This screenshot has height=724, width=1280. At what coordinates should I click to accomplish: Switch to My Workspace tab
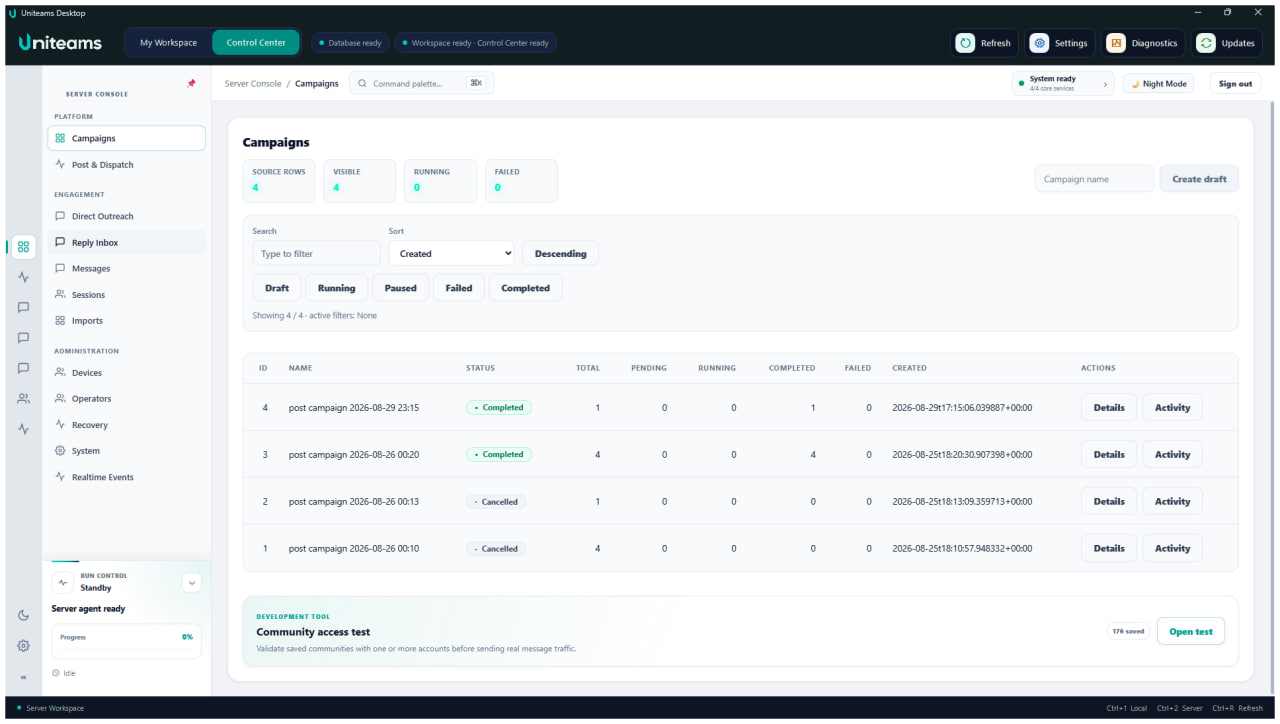pyautogui.click(x=168, y=43)
